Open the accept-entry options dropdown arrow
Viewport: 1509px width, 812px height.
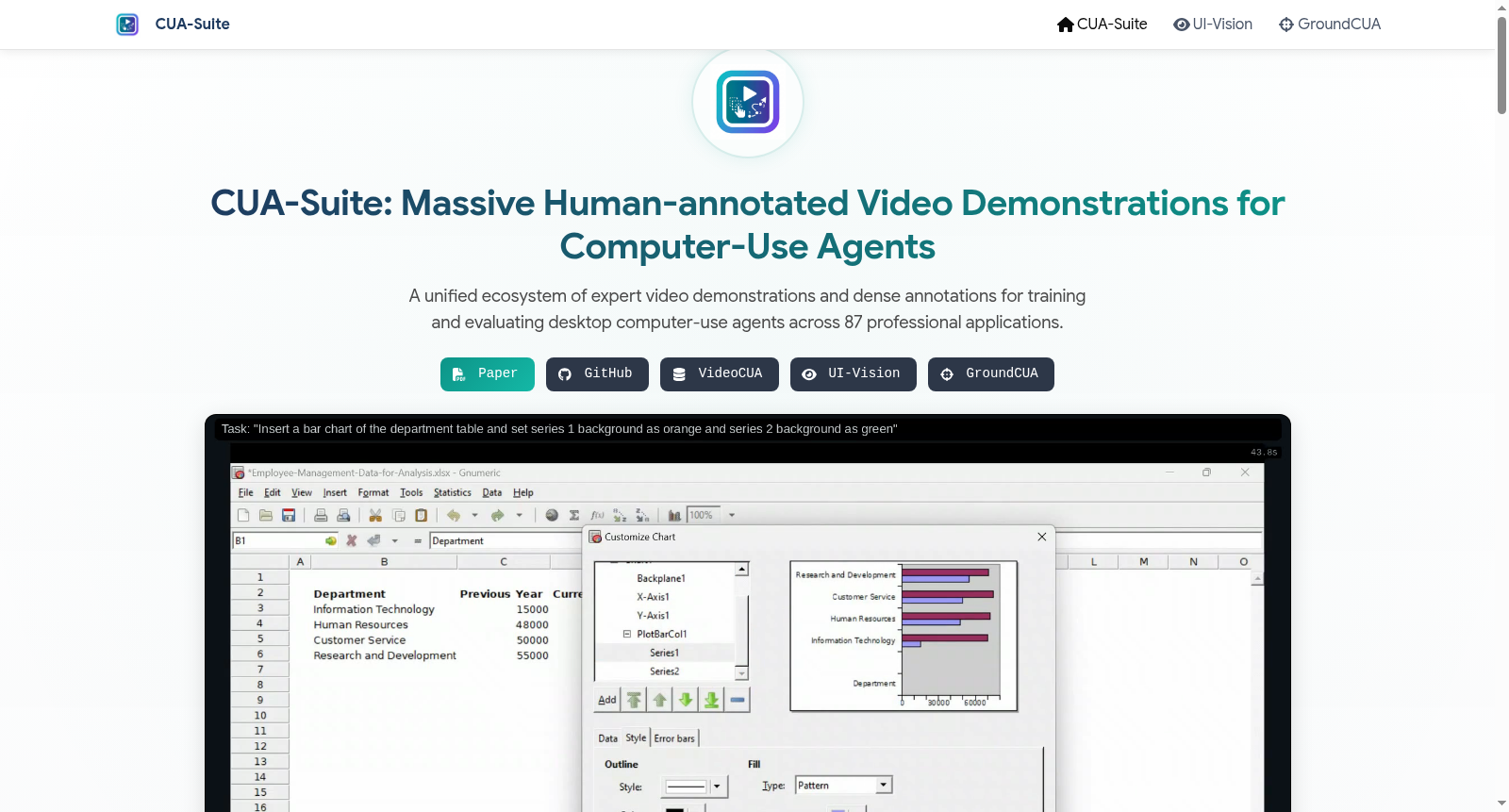394,541
